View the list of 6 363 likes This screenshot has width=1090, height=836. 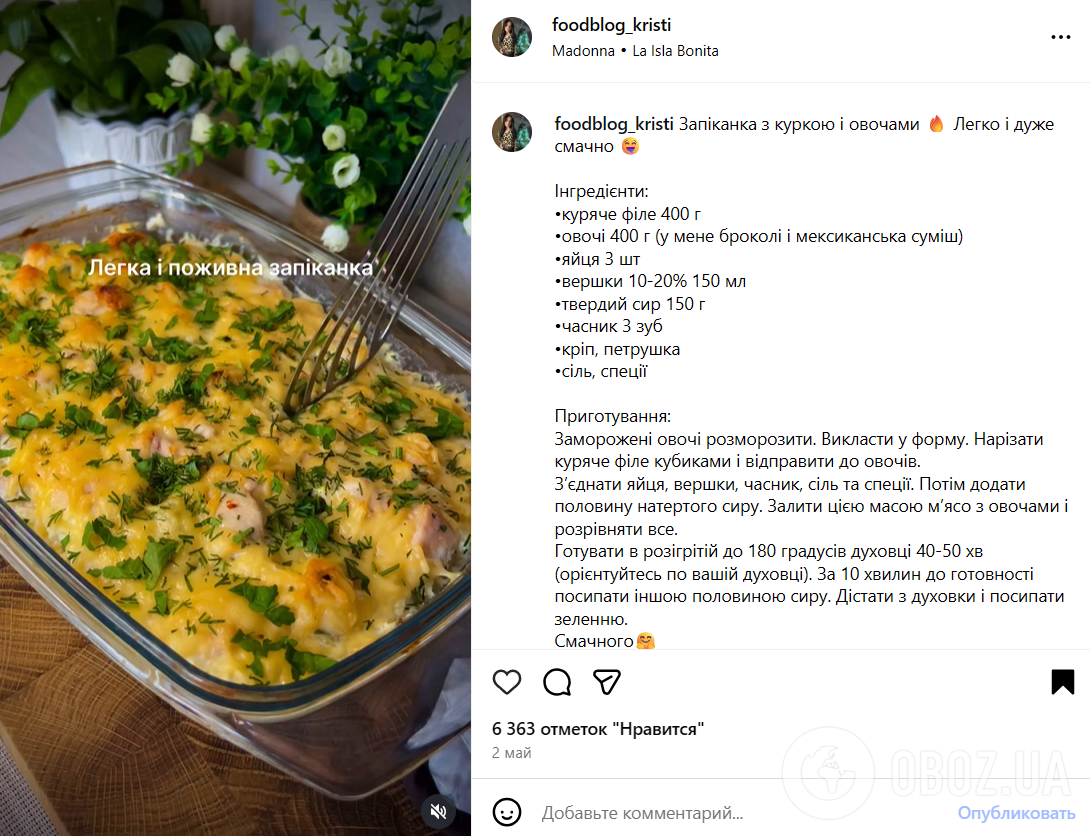[597, 729]
